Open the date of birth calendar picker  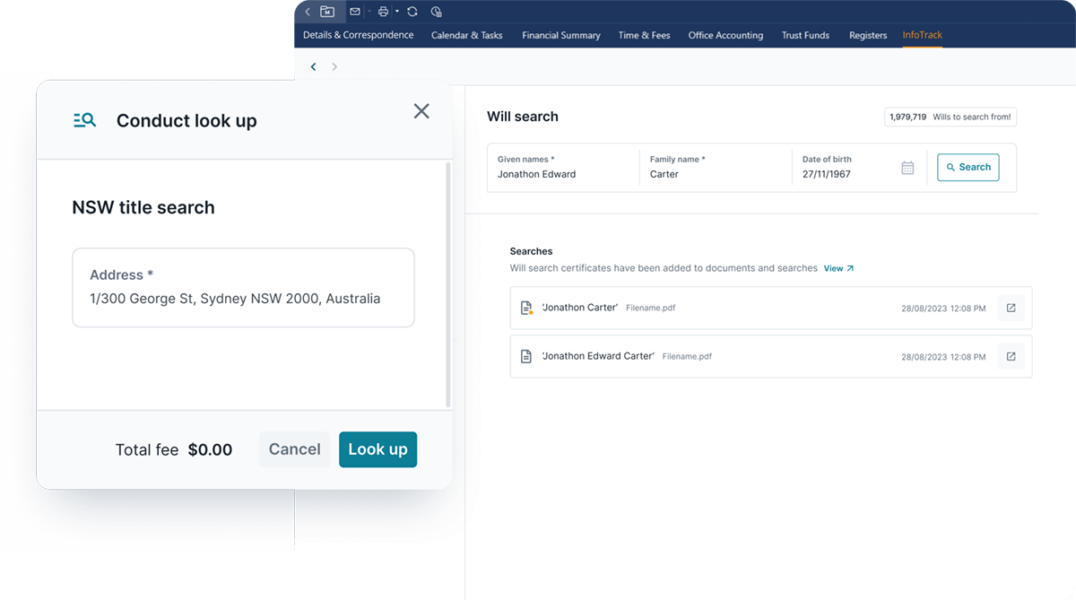(x=907, y=168)
